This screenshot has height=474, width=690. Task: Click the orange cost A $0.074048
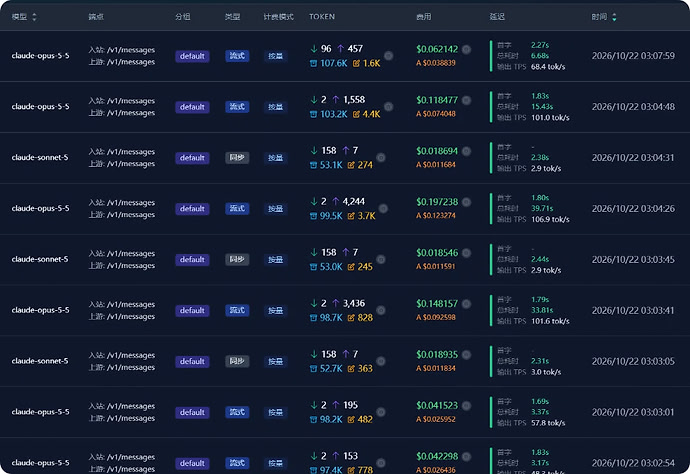coord(436,114)
